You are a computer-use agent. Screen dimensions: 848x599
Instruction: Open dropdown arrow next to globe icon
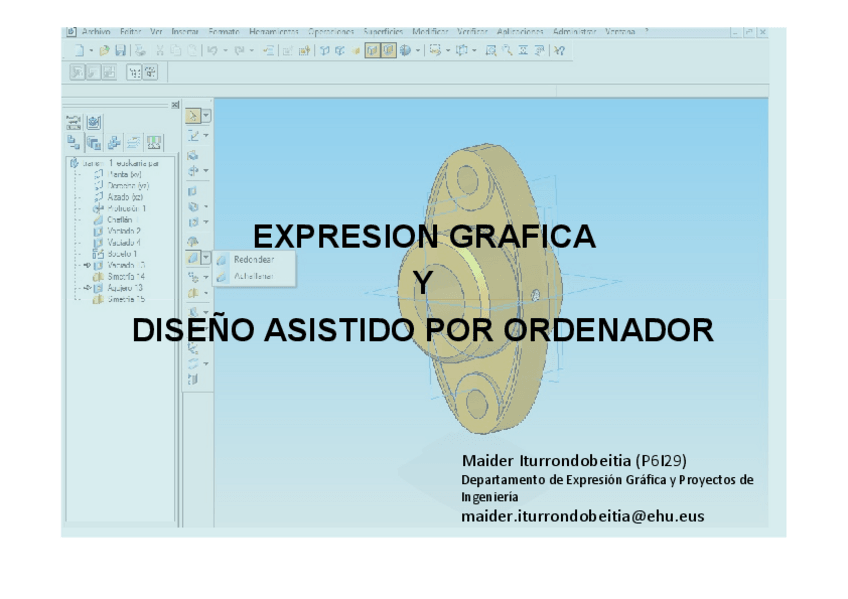pos(418,51)
